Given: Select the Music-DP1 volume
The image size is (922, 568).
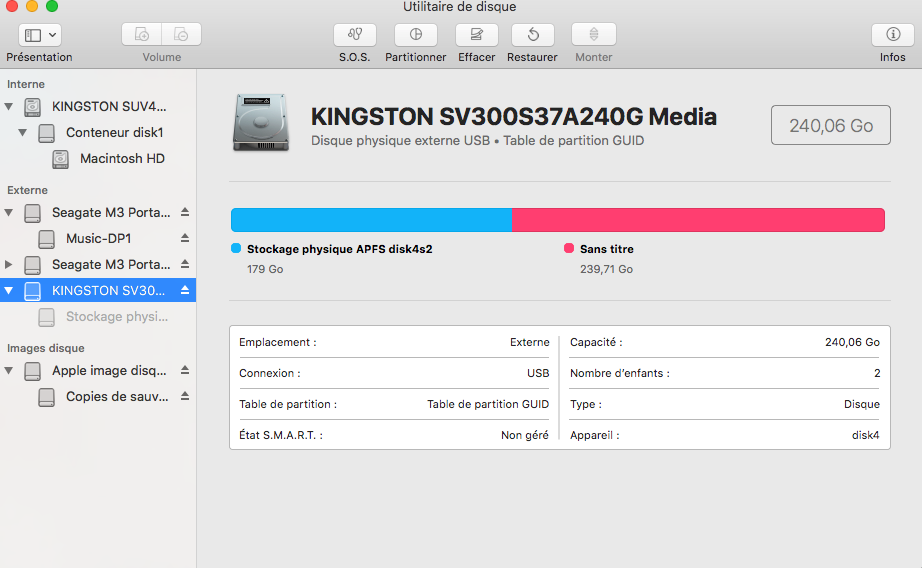Looking at the screenshot, I should (x=98, y=238).
